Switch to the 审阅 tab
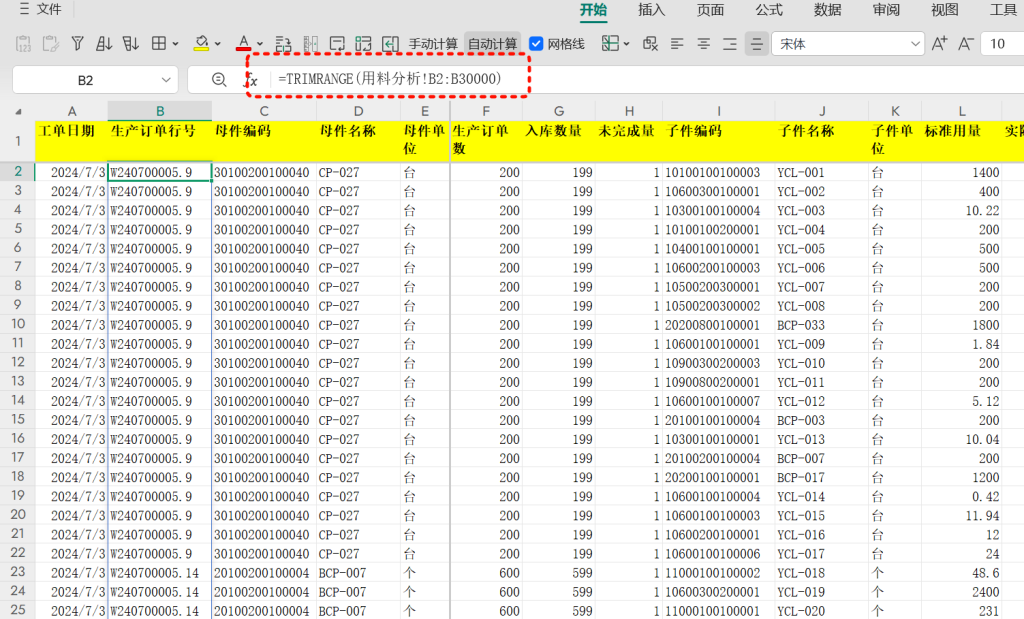This screenshot has width=1024, height=619. tap(886, 10)
